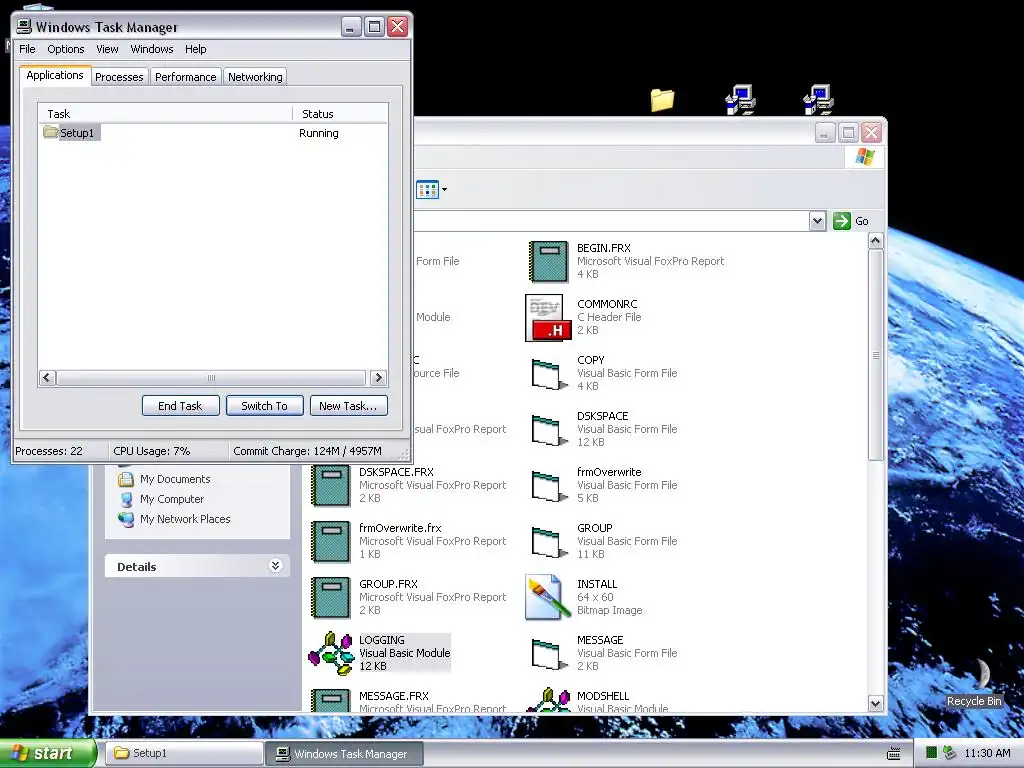Select the DSKSPACE.FRX report icon
Image resolution: width=1024 pixels, height=768 pixels.
point(330,485)
